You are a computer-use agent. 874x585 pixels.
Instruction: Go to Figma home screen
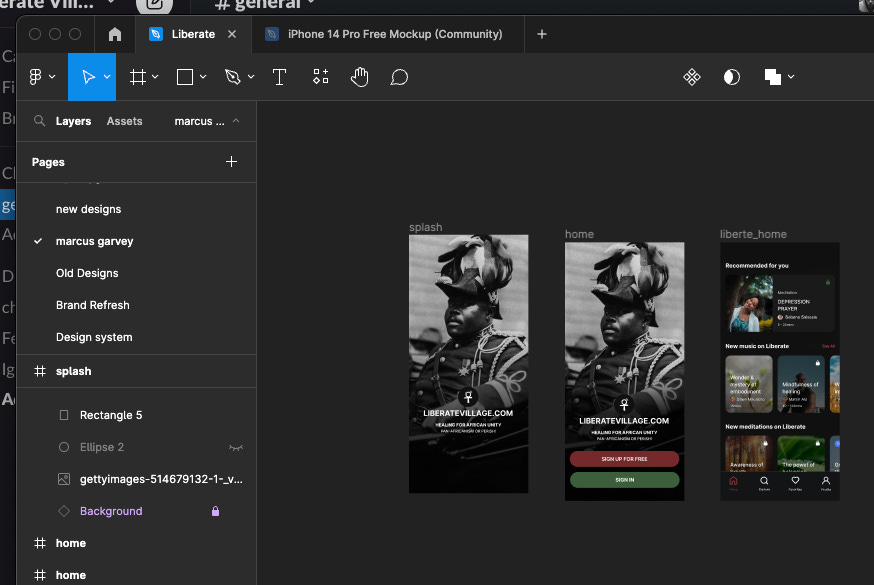[x=115, y=35]
